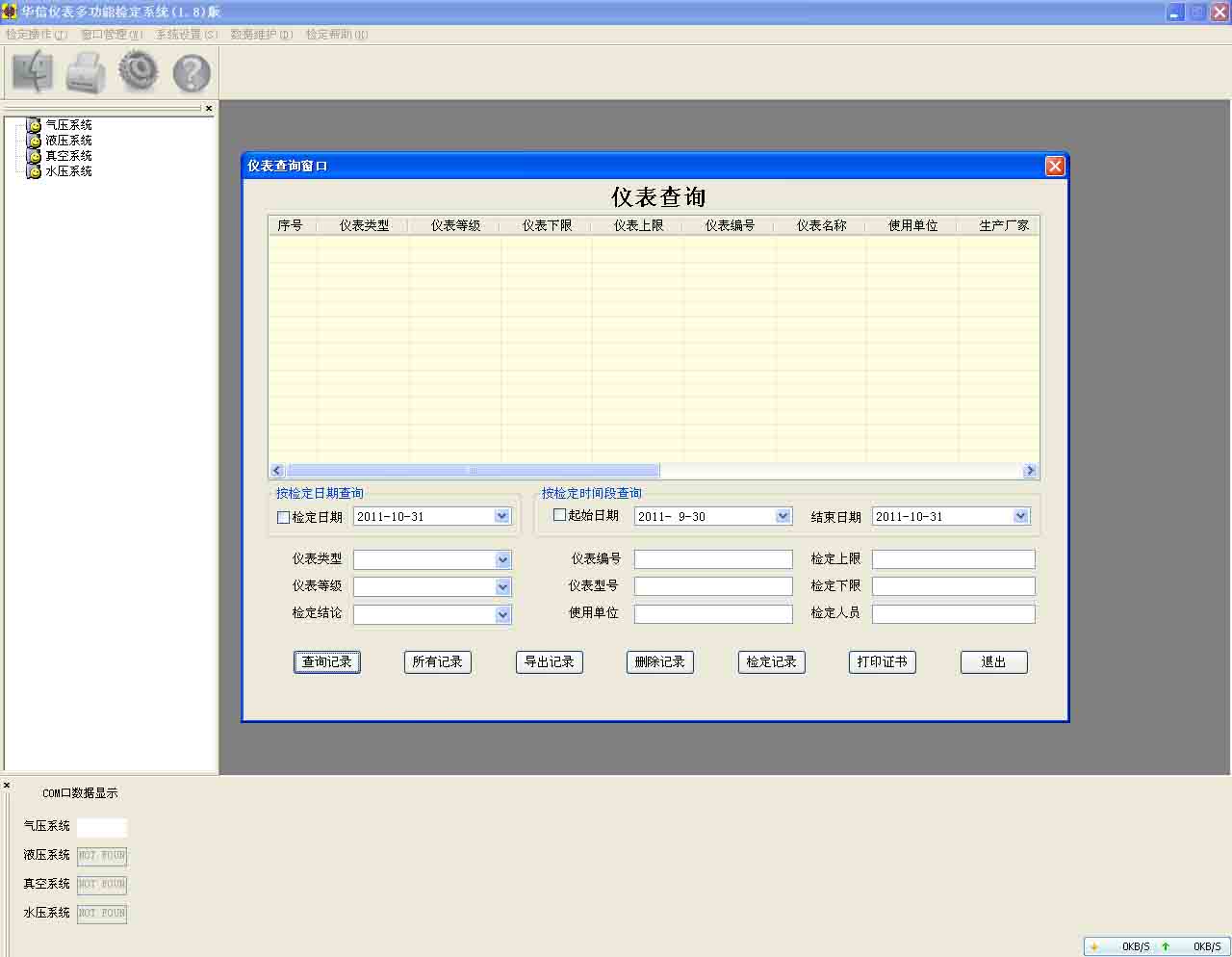Click the Finder-face toolbar icon

point(33,72)
